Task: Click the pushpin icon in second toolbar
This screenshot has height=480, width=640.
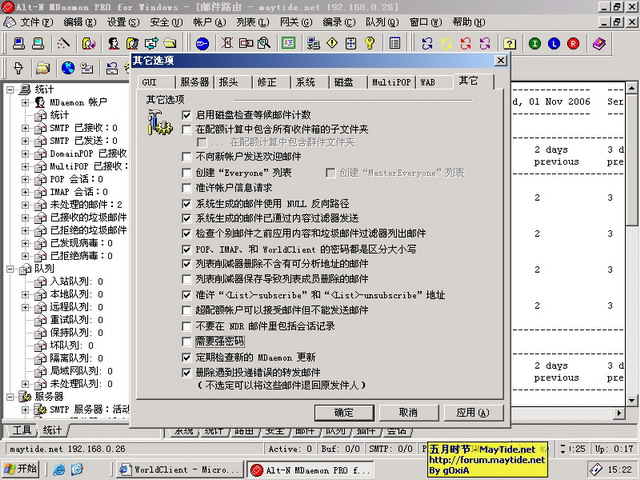Action: pyautogui.click(x=18, y=68)
